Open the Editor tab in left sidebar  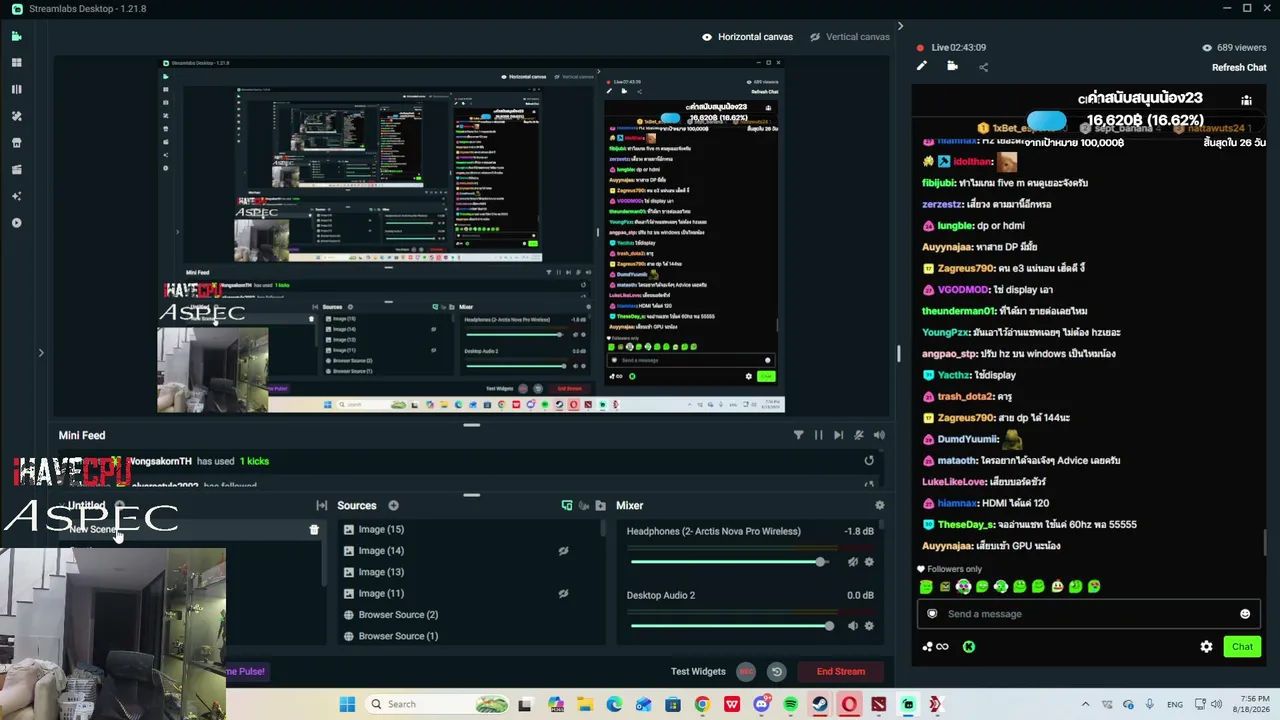click(16, 36)
